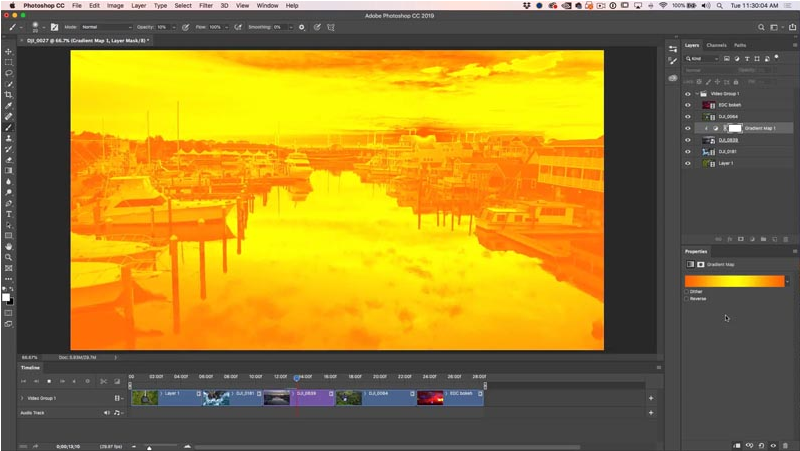Viewport: 800px width, 451px height.
Task: Add audio to Audio Track with plus
Action: pyautogui.click(x=651, y=413)
